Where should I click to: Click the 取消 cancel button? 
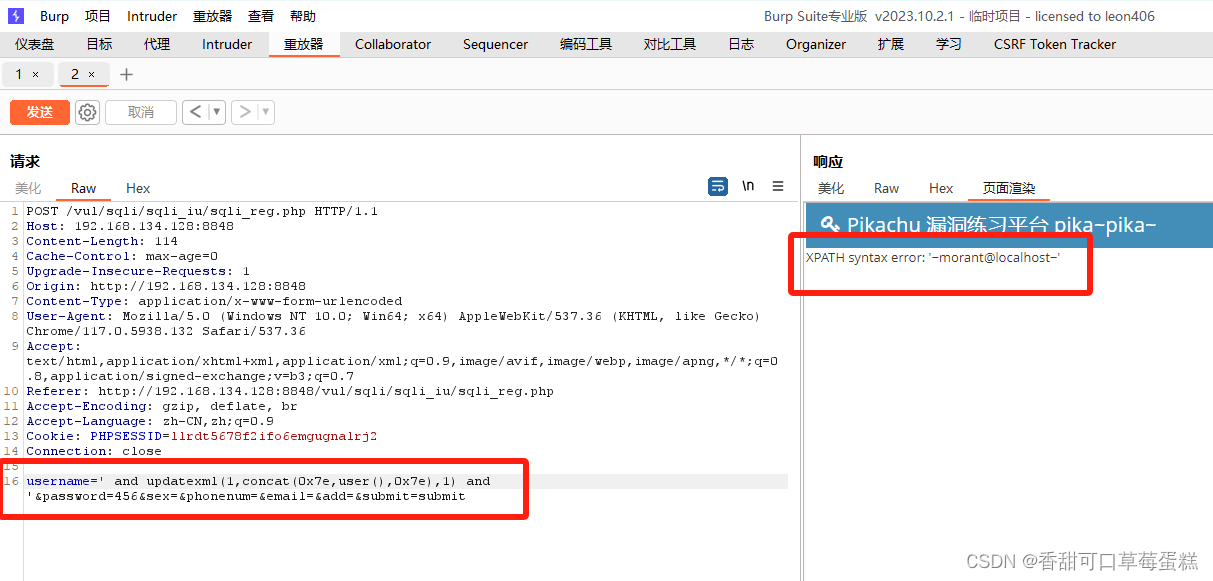coord(141,112)
